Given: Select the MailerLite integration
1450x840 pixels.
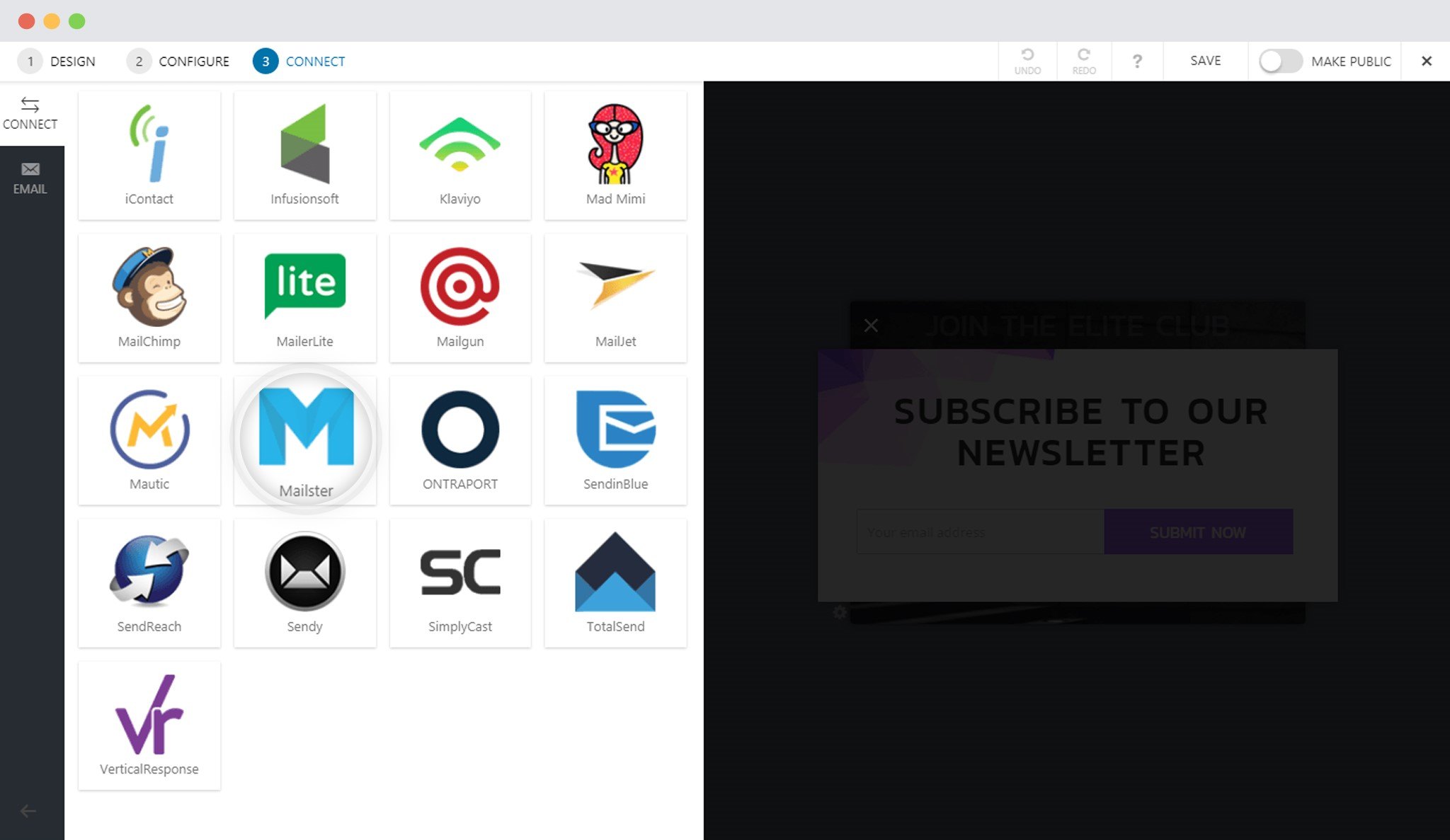Looking at the screenshot, I should point(305,298).
